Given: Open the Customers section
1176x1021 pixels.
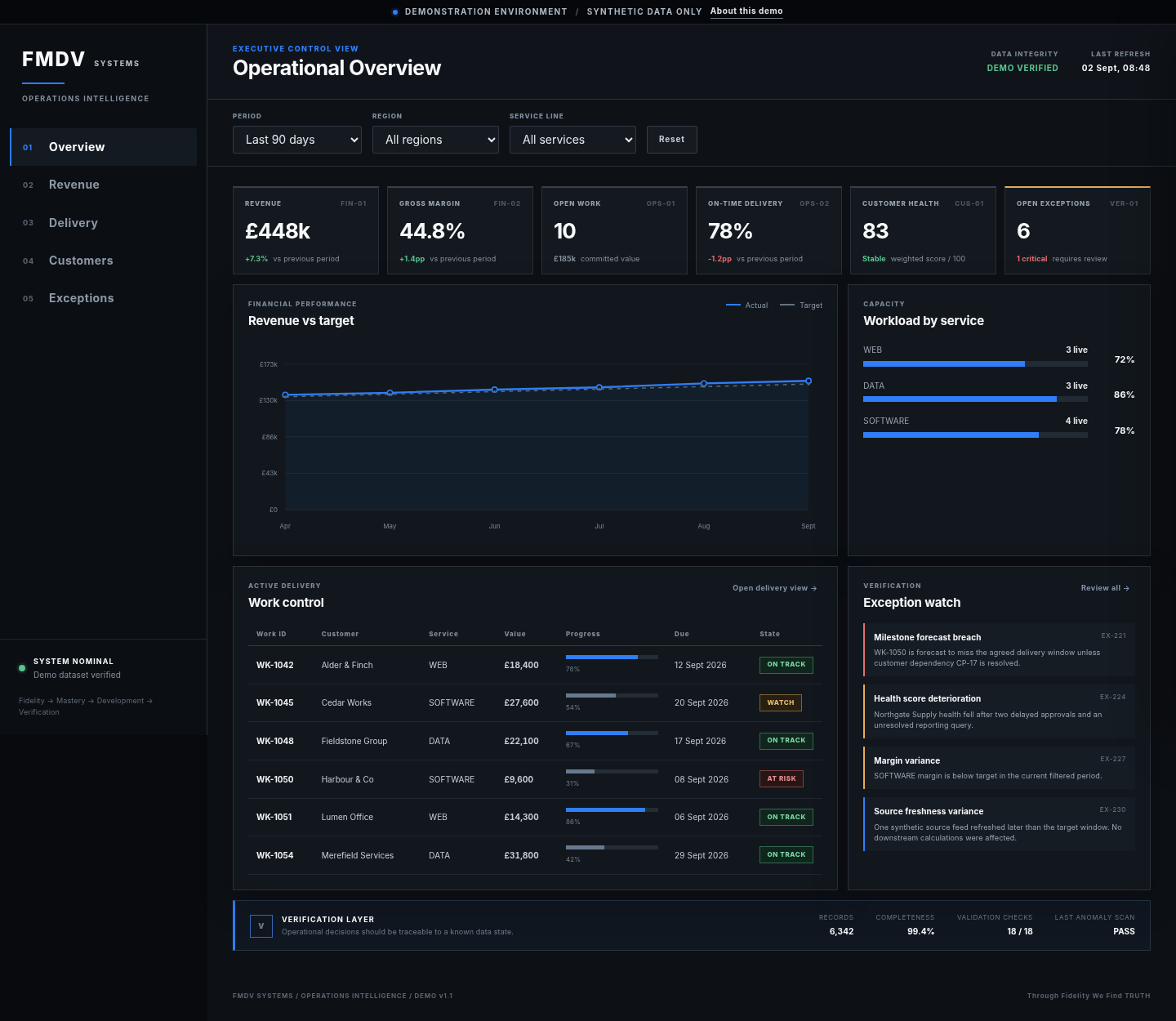Looking at the screenshot, I should click(x=104, y=261).
